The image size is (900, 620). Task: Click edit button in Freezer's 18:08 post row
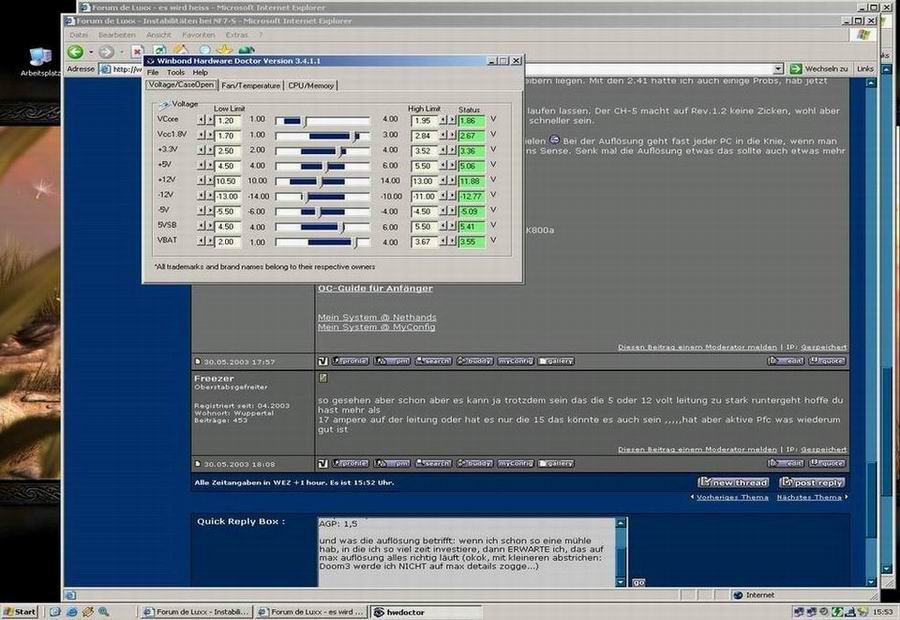786,463
